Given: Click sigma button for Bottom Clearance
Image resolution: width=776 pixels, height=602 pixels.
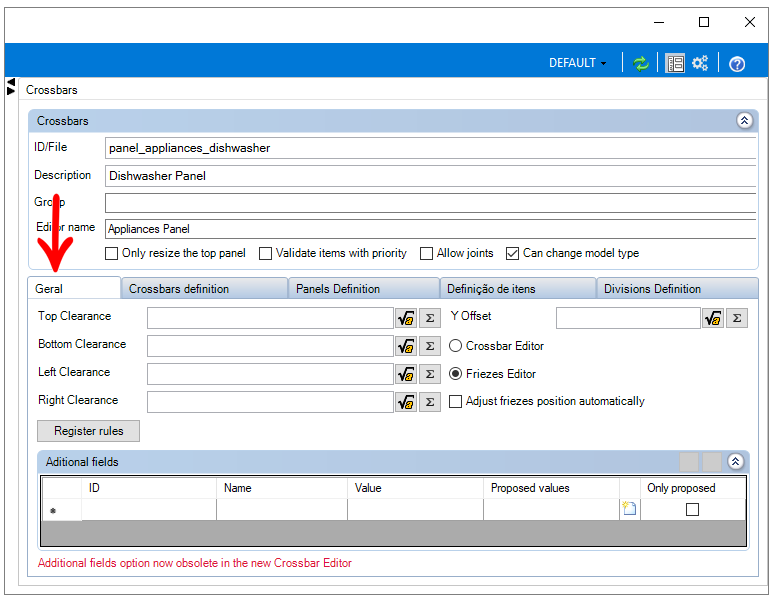Looking at the screenshot, I should (x=430, y=346).
